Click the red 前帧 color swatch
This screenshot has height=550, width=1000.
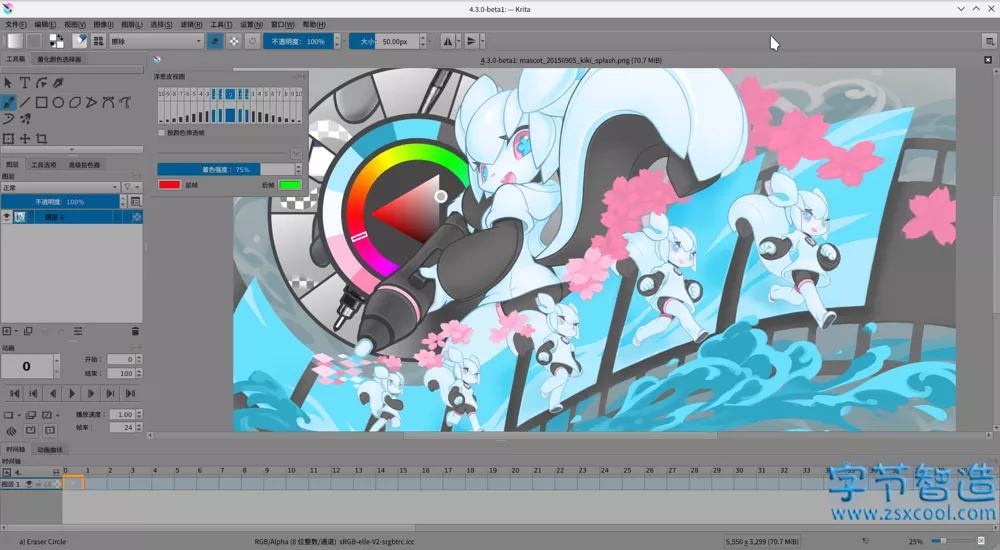pos(169,184)
